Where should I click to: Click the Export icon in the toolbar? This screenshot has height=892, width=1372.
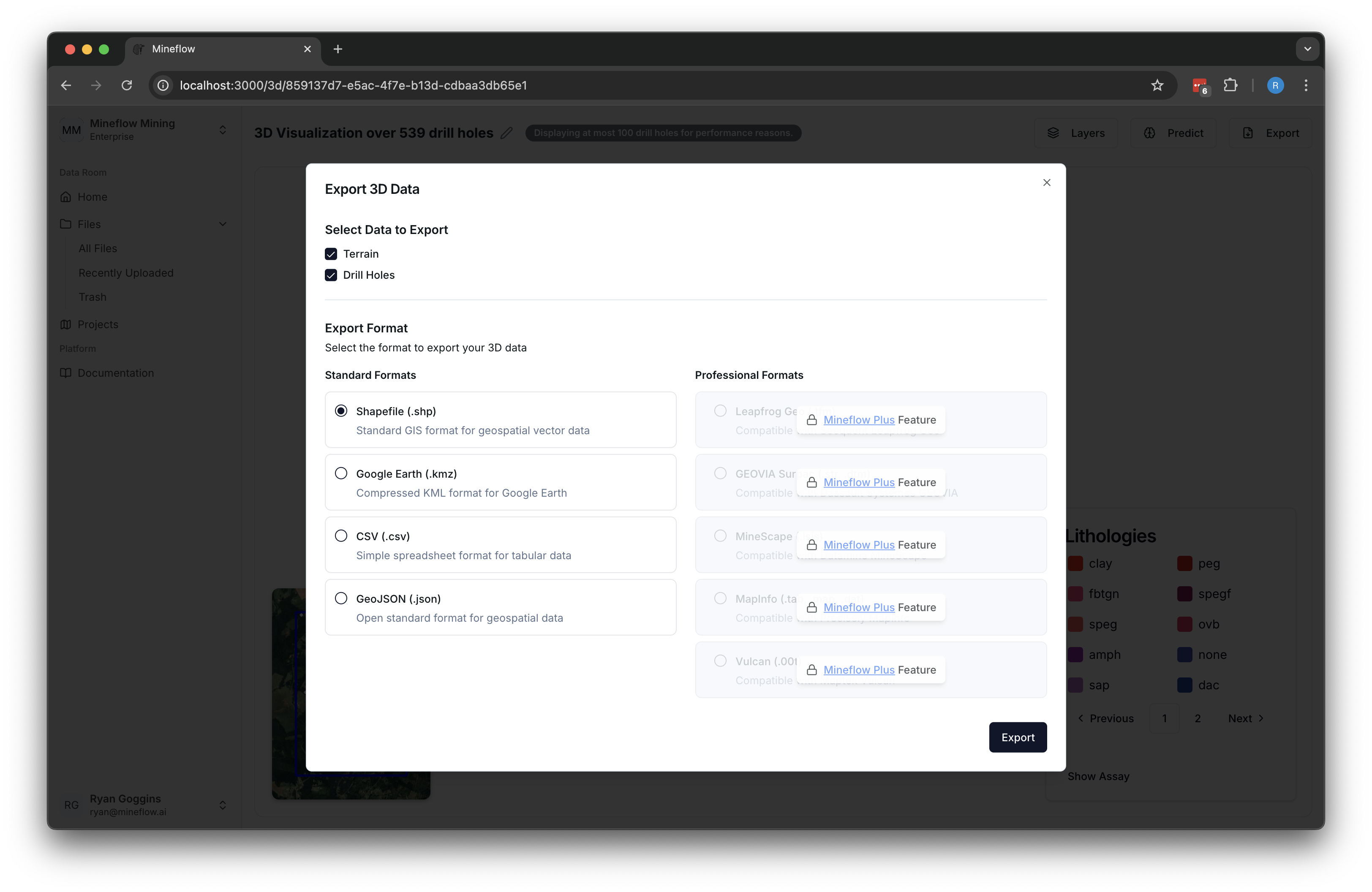[x=1247, y=133]
